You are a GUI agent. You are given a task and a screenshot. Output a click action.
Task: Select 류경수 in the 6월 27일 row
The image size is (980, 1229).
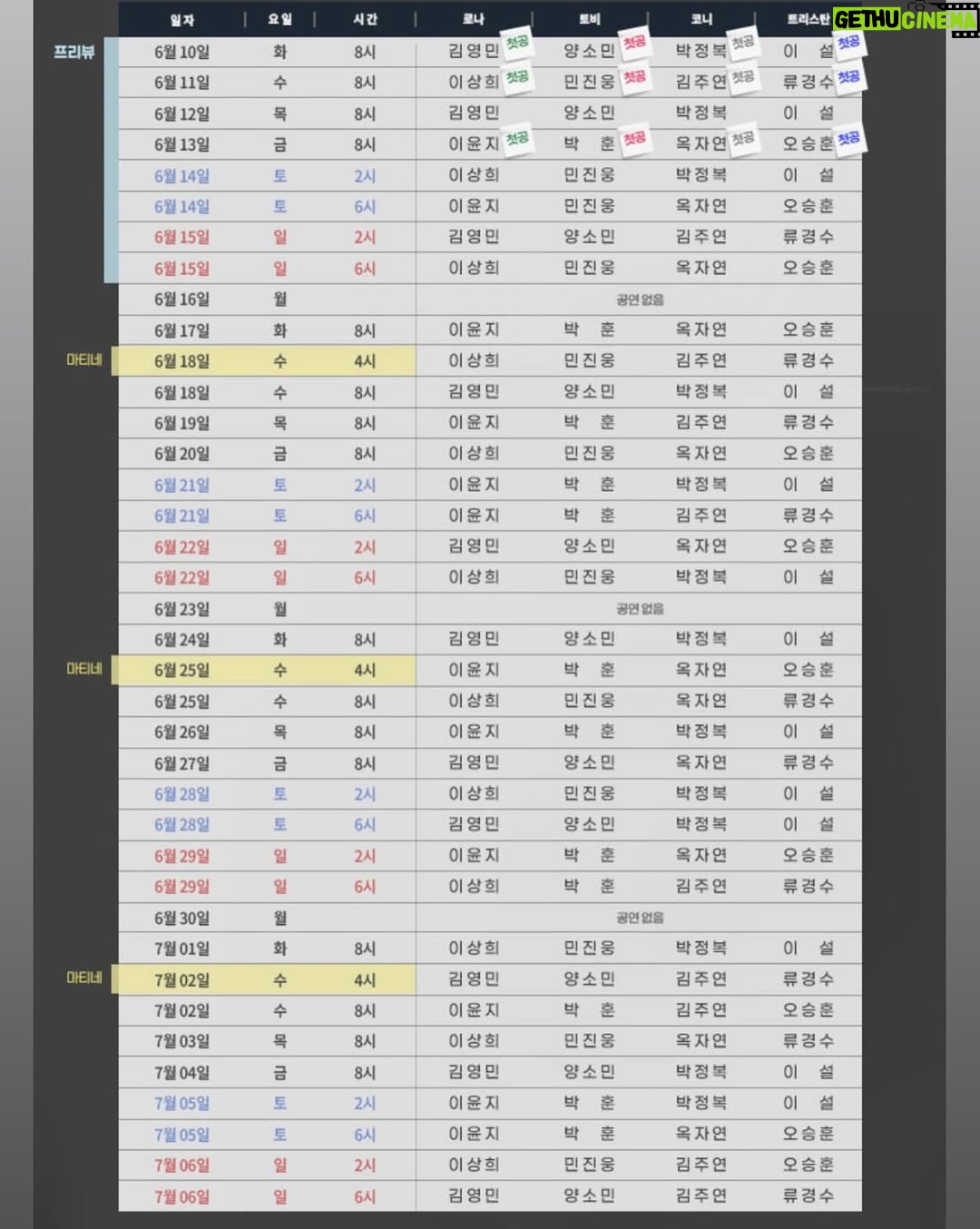point(808,762)
